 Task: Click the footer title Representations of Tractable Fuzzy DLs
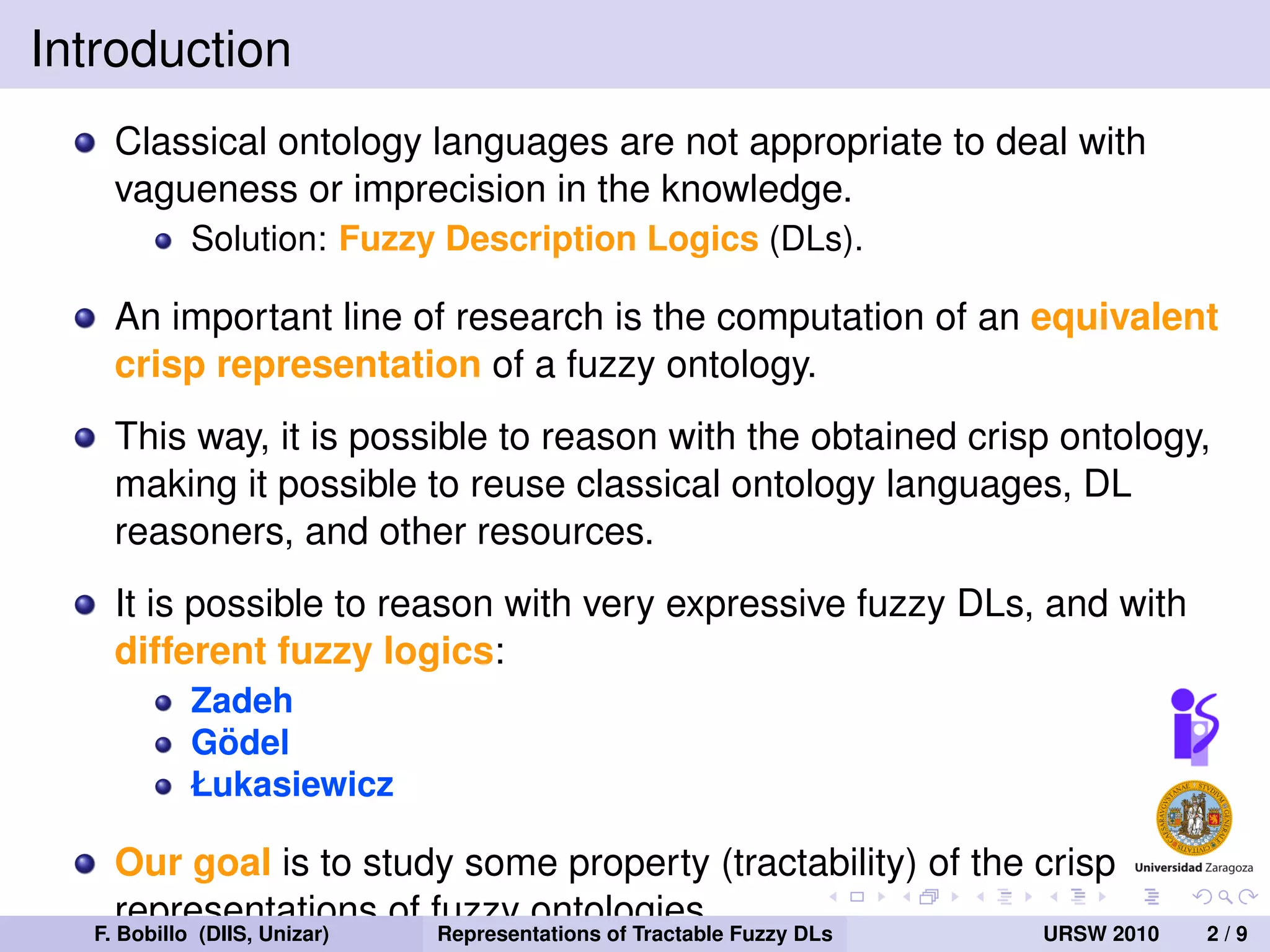point(635,933)
